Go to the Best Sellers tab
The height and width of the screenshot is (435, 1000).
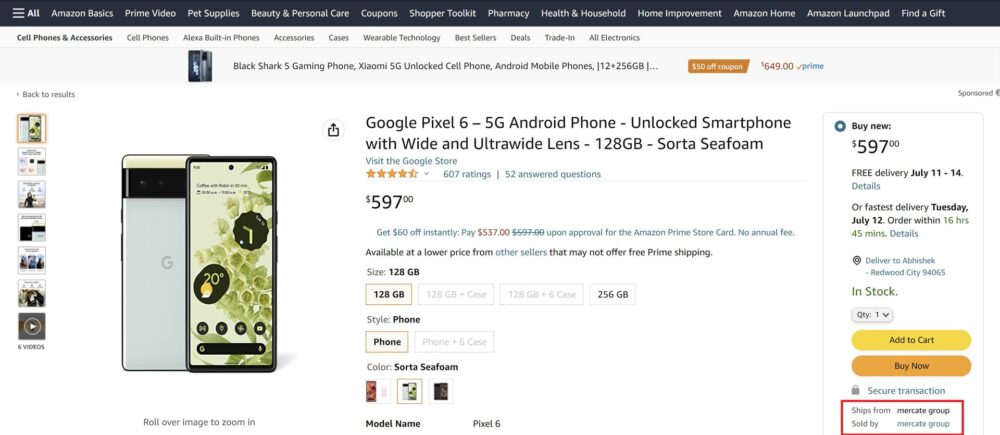pos(476,38)
